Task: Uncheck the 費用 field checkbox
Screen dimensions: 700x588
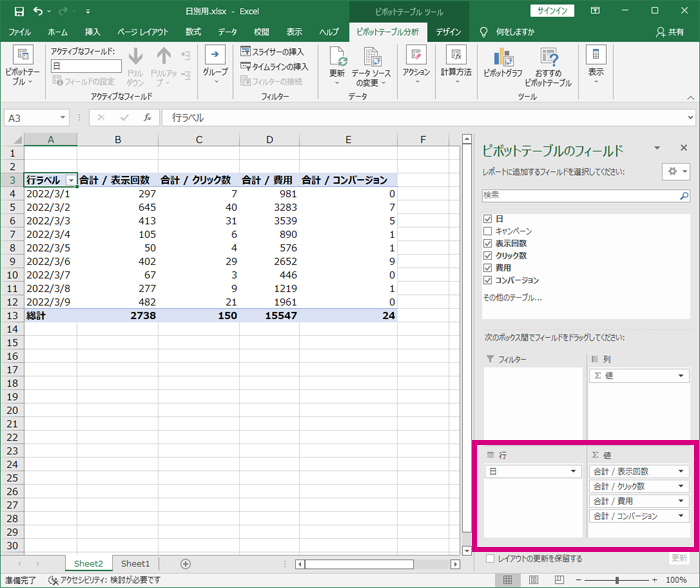Action: (488, 268)
